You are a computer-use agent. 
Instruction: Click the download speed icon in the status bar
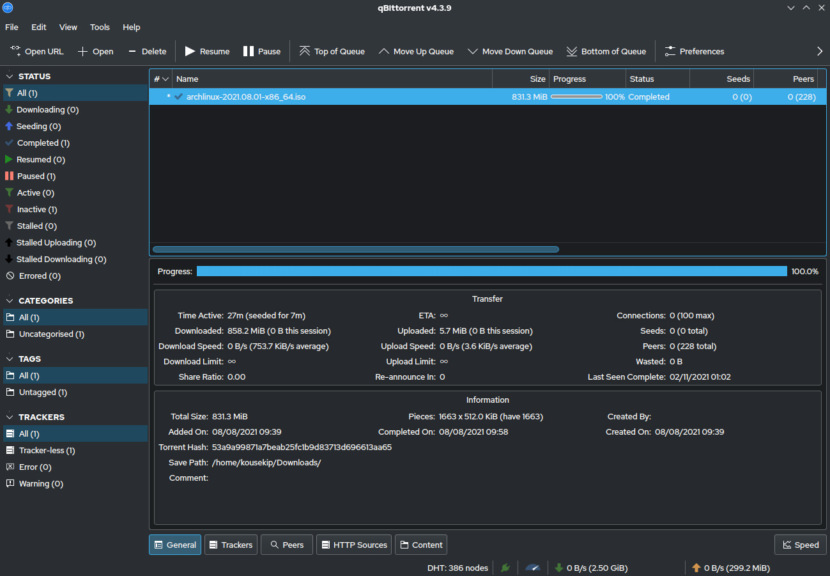[x=557, y=567]
